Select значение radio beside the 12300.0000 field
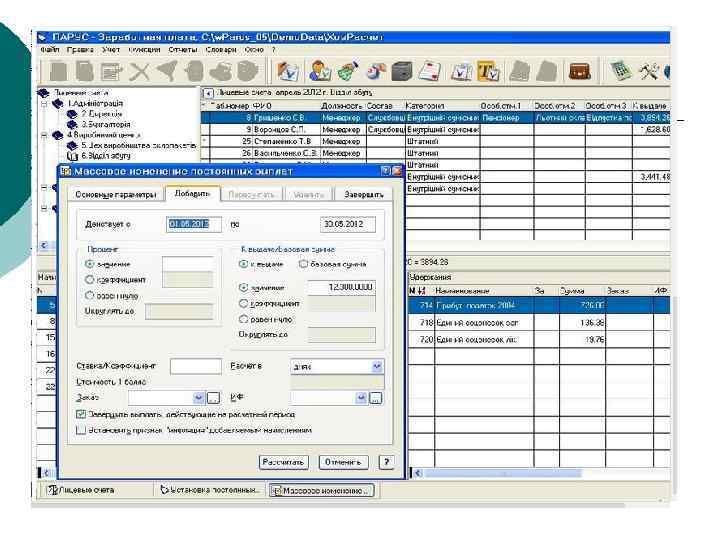 click(243, 287)
